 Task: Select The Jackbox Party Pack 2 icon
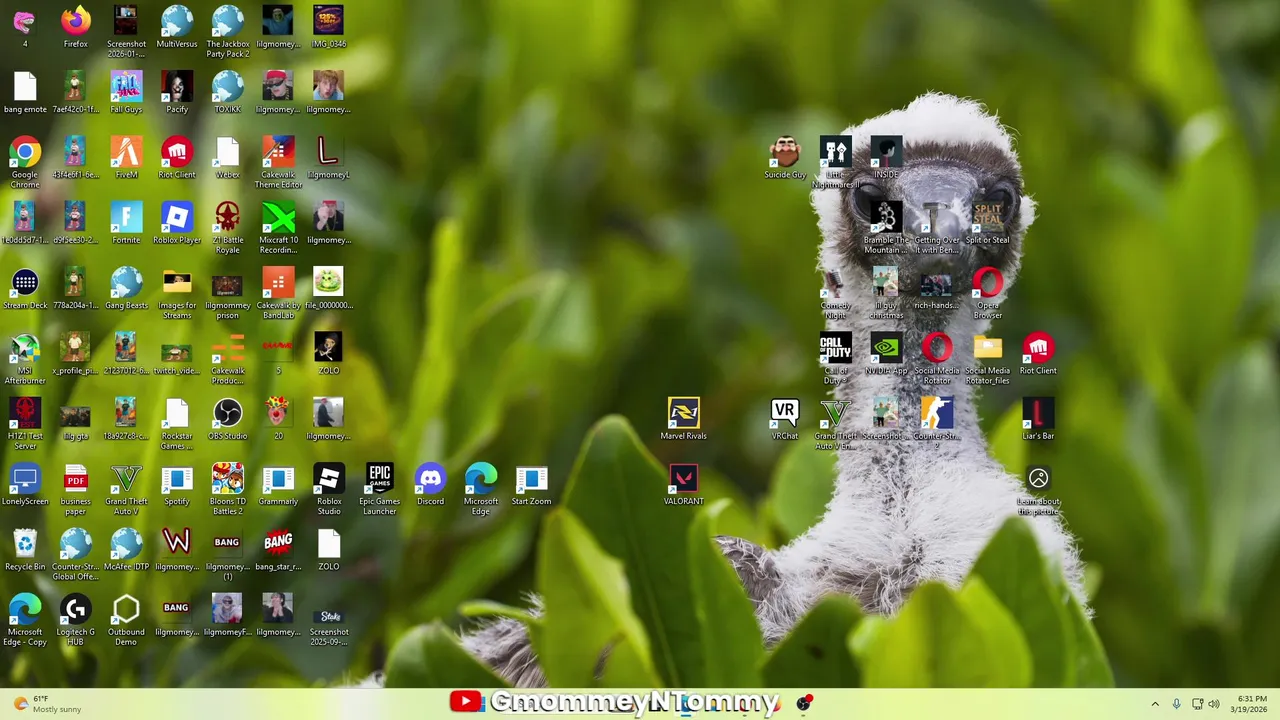tap(228, 32)
